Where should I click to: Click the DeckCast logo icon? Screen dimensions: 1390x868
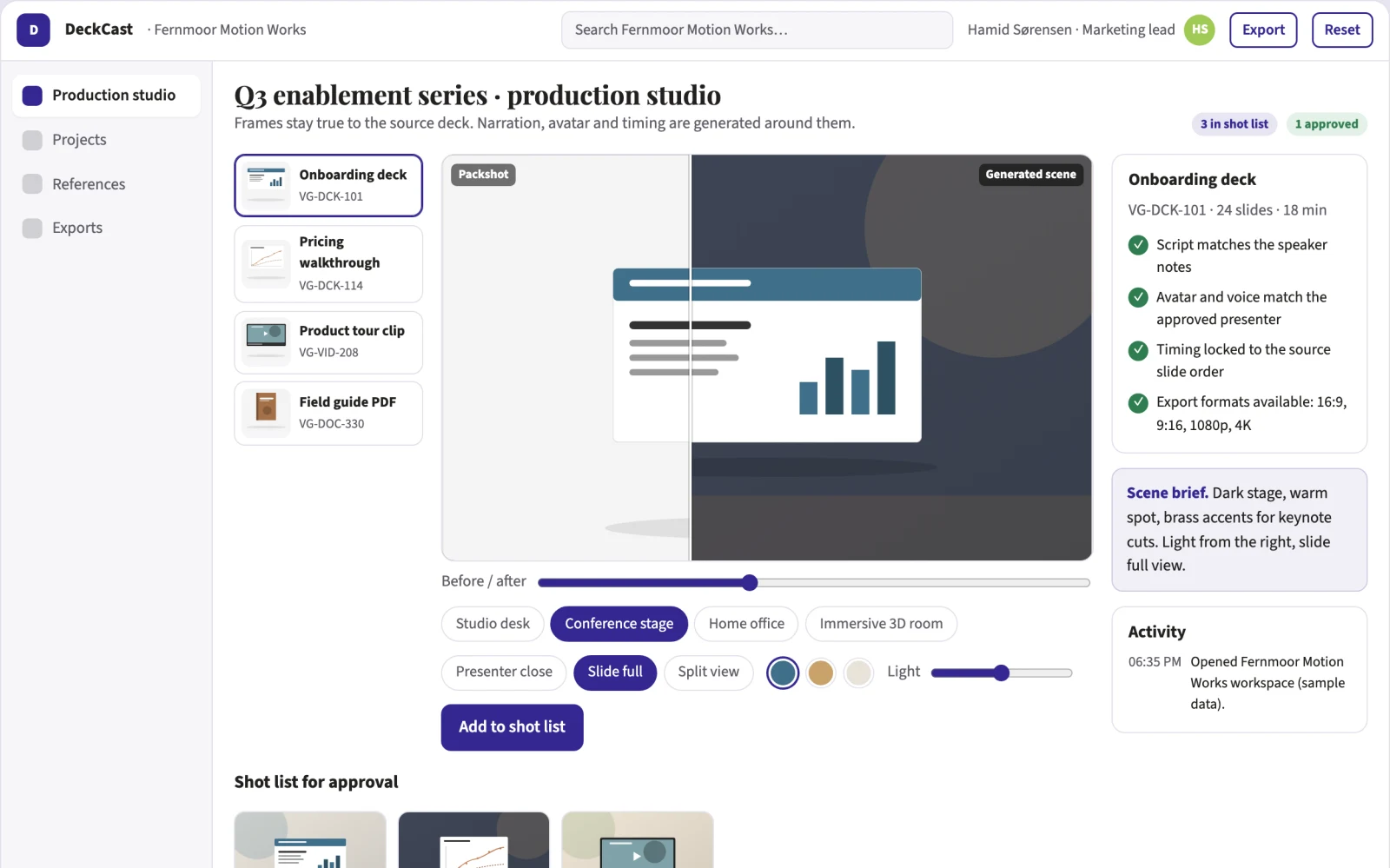[33, 30]
